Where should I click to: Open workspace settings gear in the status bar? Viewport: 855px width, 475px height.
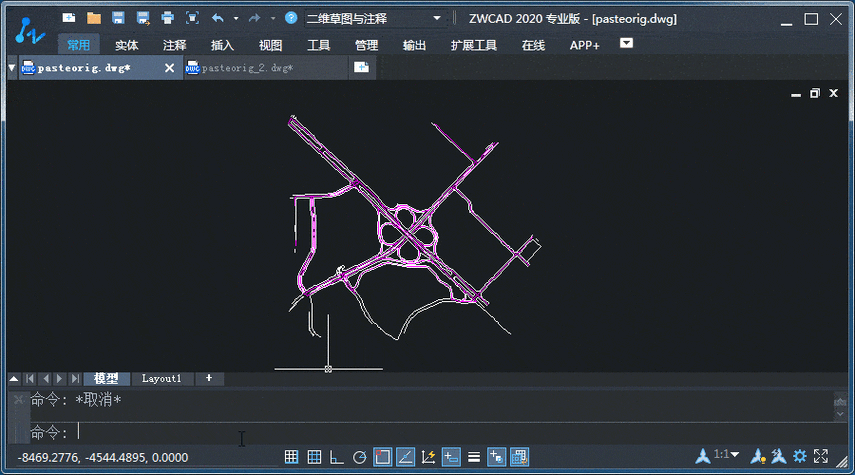800,457
